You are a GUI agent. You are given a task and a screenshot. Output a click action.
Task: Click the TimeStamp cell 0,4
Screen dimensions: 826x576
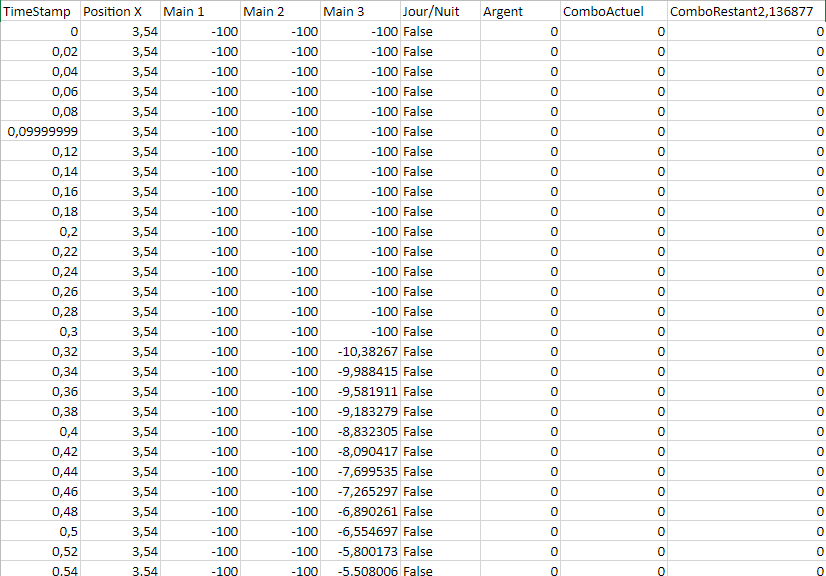coord(41,432)
